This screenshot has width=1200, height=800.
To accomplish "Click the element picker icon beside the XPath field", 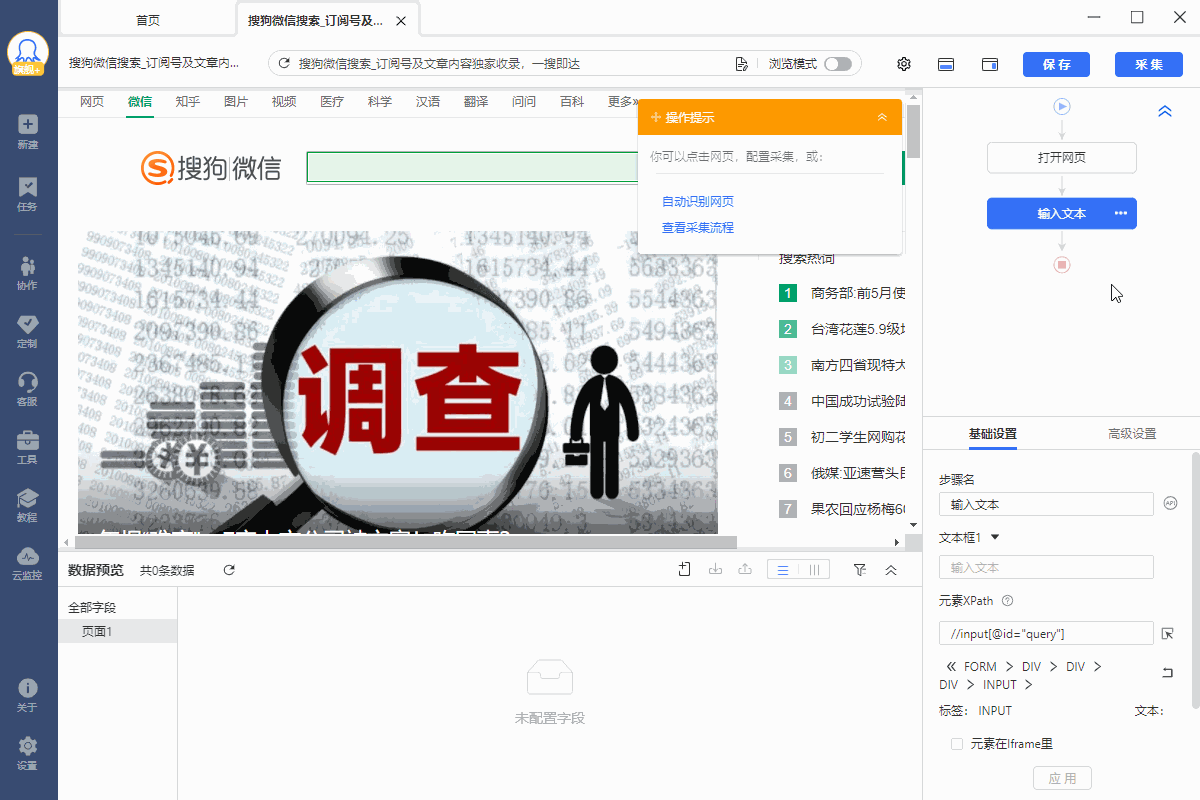I will (x=1167, y=633).
